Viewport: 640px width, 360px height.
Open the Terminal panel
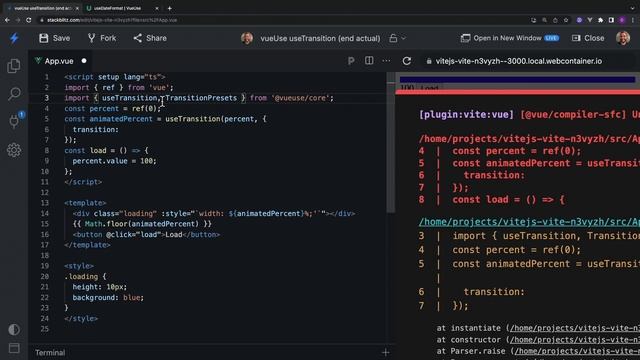coord(50,353)
